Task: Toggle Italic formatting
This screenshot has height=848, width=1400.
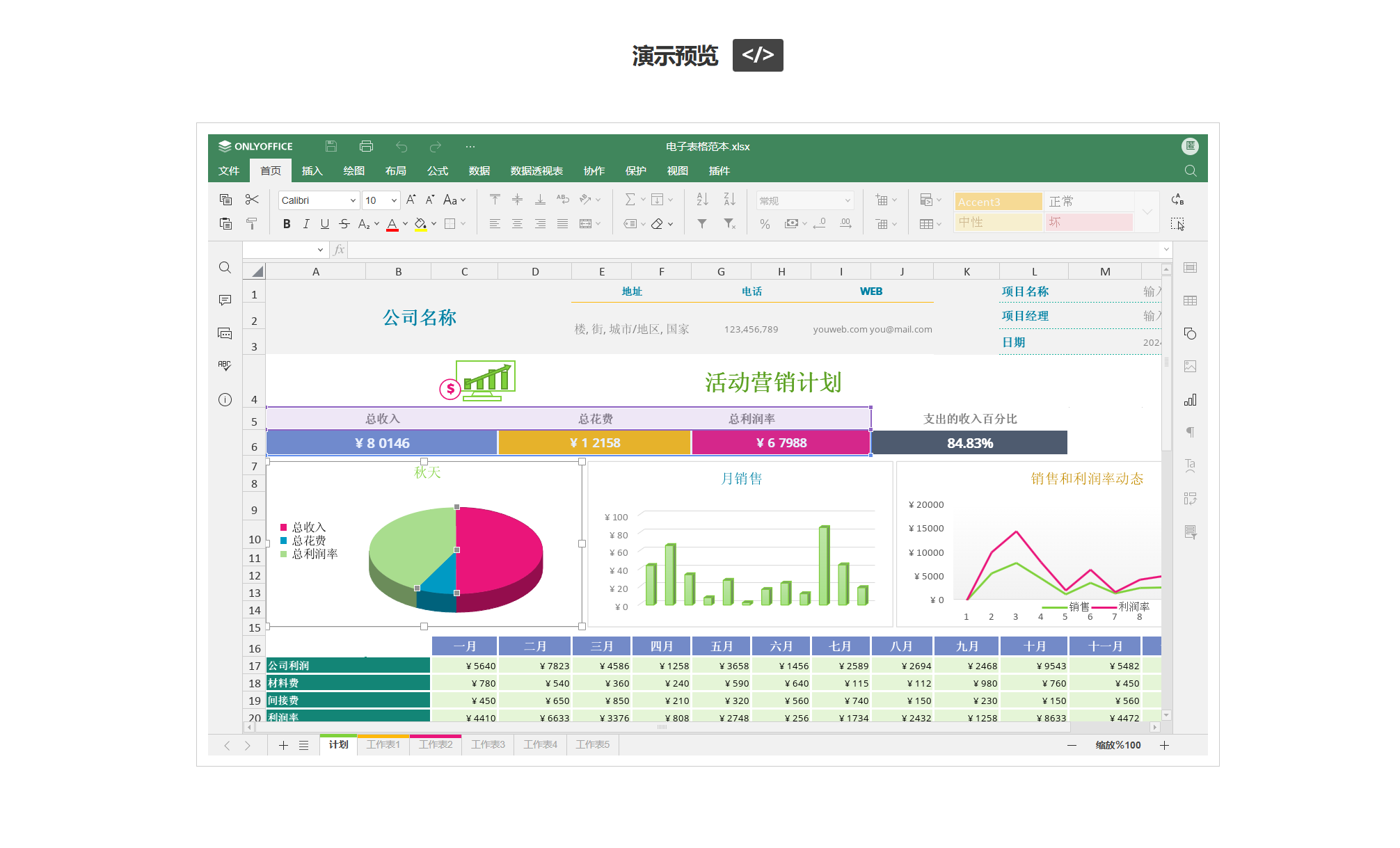Action: click(305, 223)
